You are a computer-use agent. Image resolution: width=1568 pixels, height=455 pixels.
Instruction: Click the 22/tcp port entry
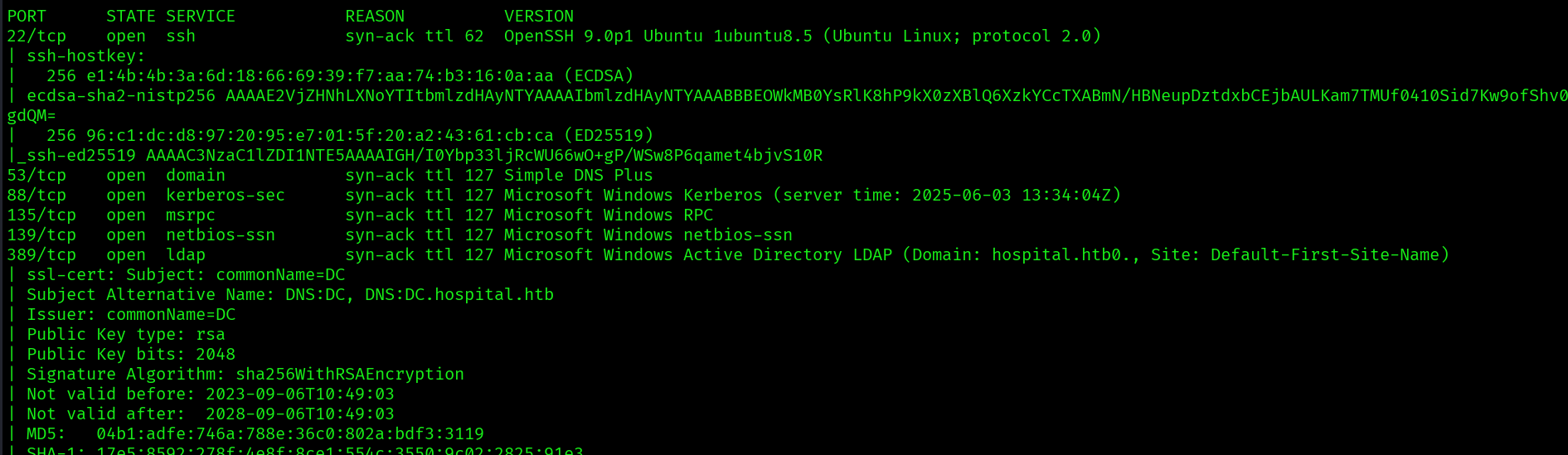[36, 36]
